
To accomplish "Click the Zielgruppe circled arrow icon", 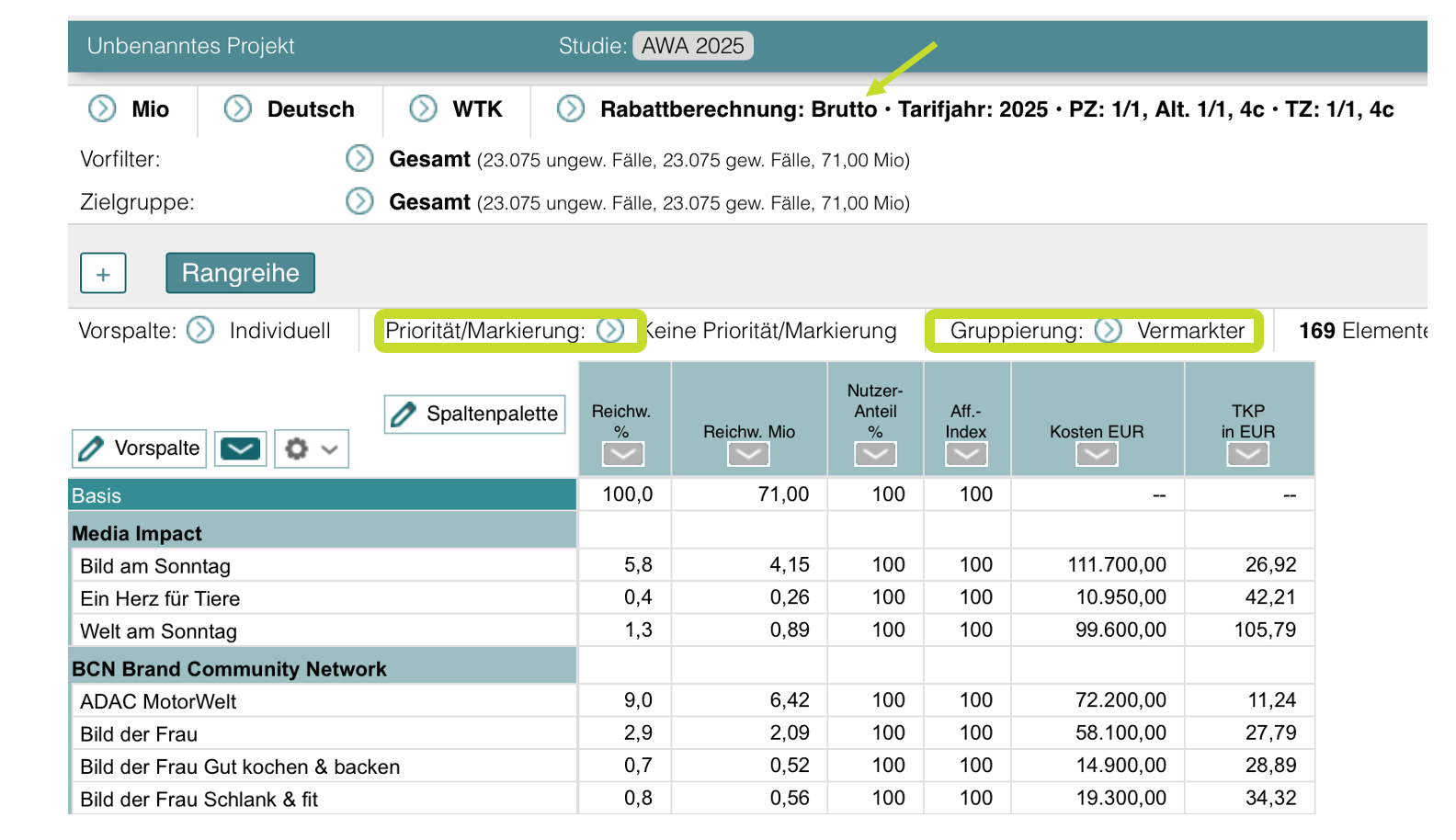I will click(359, 201).
